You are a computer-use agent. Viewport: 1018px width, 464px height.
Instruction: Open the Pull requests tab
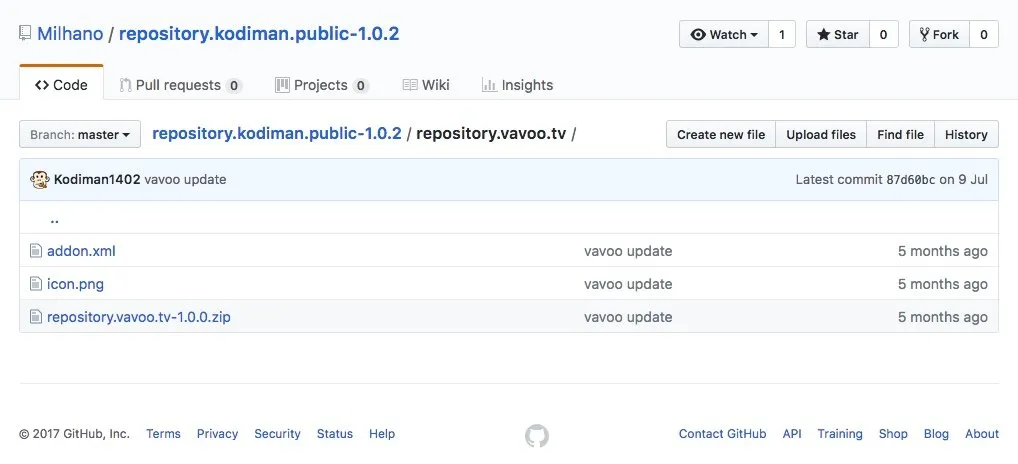[x=180, y=85]
